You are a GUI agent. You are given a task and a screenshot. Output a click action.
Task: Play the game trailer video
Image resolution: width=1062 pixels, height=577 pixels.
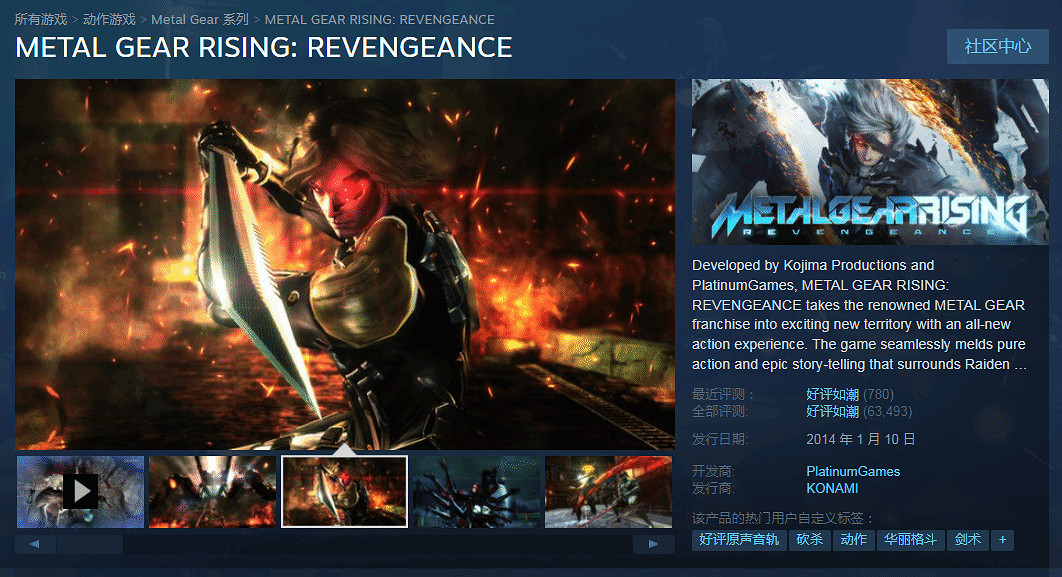coord(80,491)
